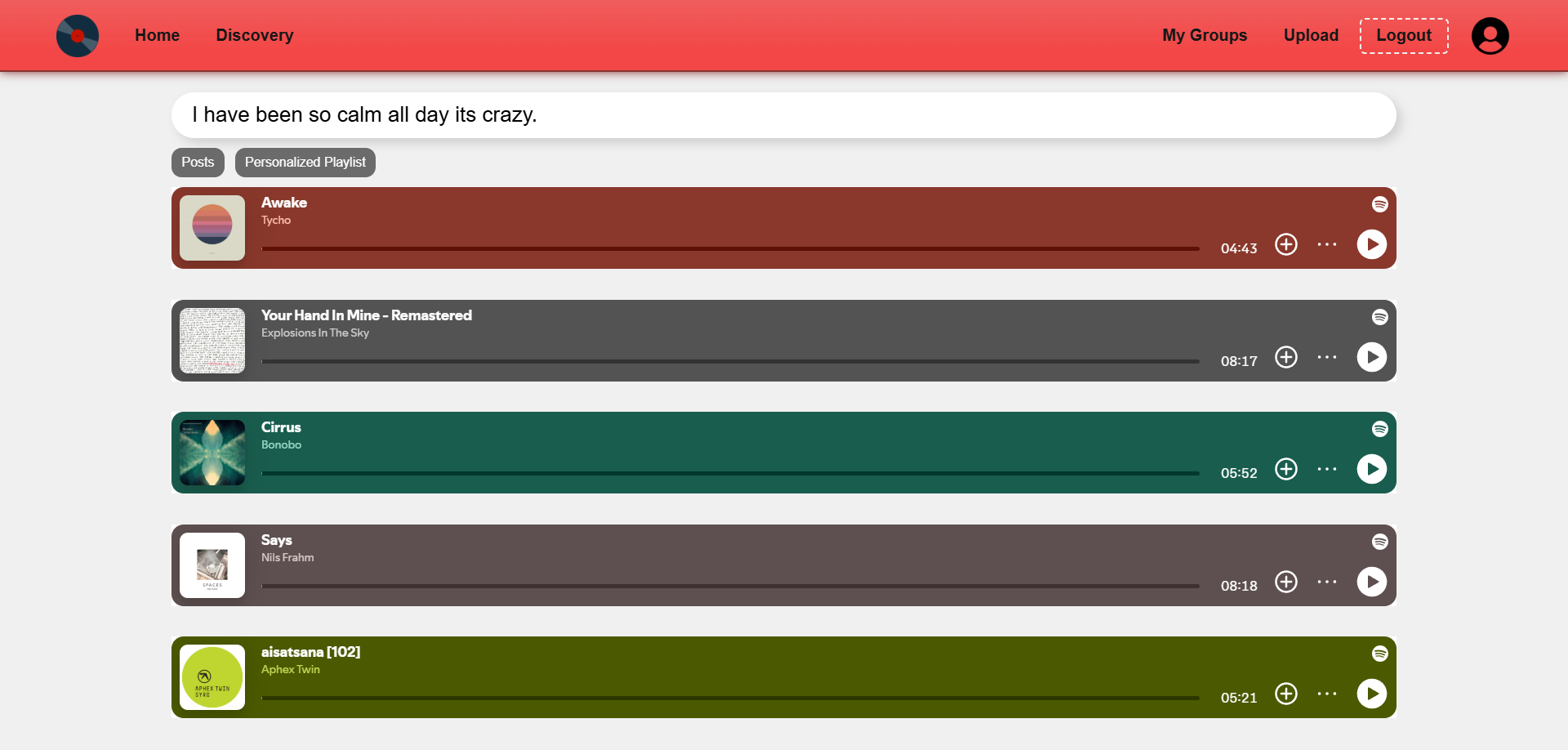Viewport: 1568px width, 750px height.
Task: Open Spotify icon on aisatsana track
Action: [x=1380, y=654]
